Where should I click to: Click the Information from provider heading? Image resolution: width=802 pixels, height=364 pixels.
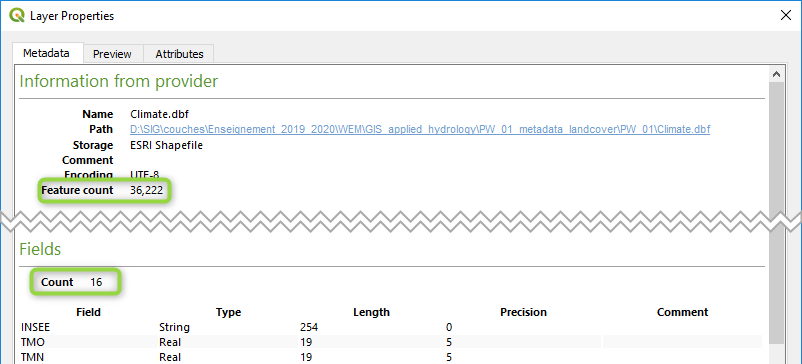coord(119,81)
